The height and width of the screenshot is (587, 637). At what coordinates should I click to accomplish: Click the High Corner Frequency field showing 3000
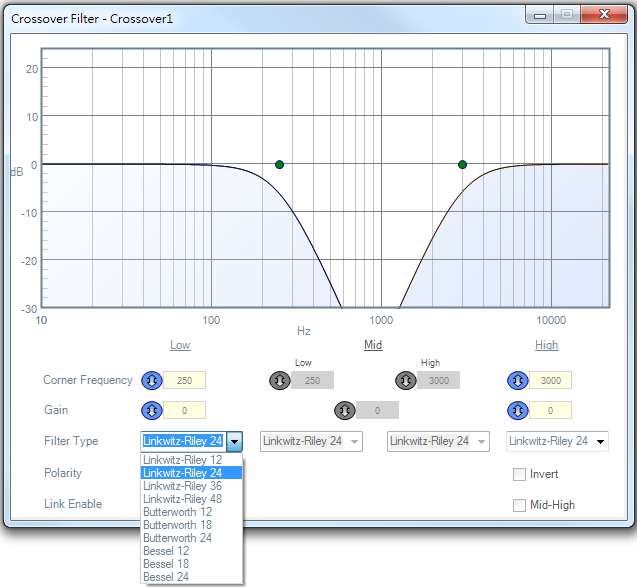550,381
